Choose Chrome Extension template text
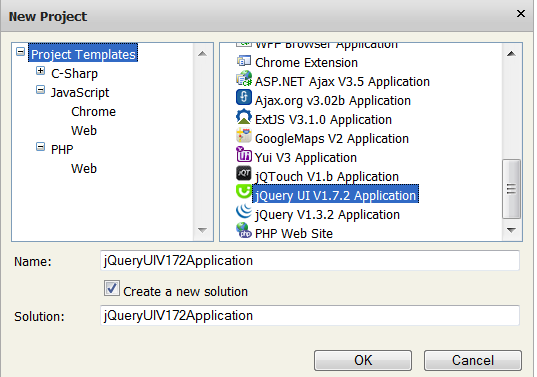The image size is (537, 377). tap(307, 63)
